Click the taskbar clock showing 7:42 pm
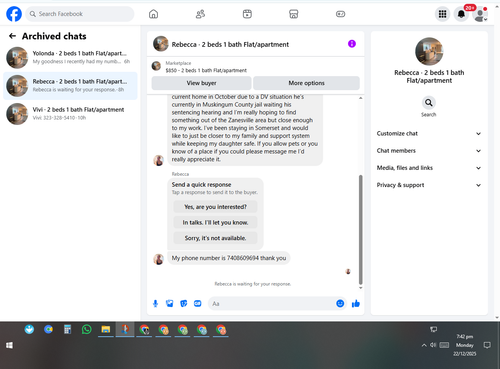Image resolution: width=500 pixels, height=369 pixels. pos(465,345)
